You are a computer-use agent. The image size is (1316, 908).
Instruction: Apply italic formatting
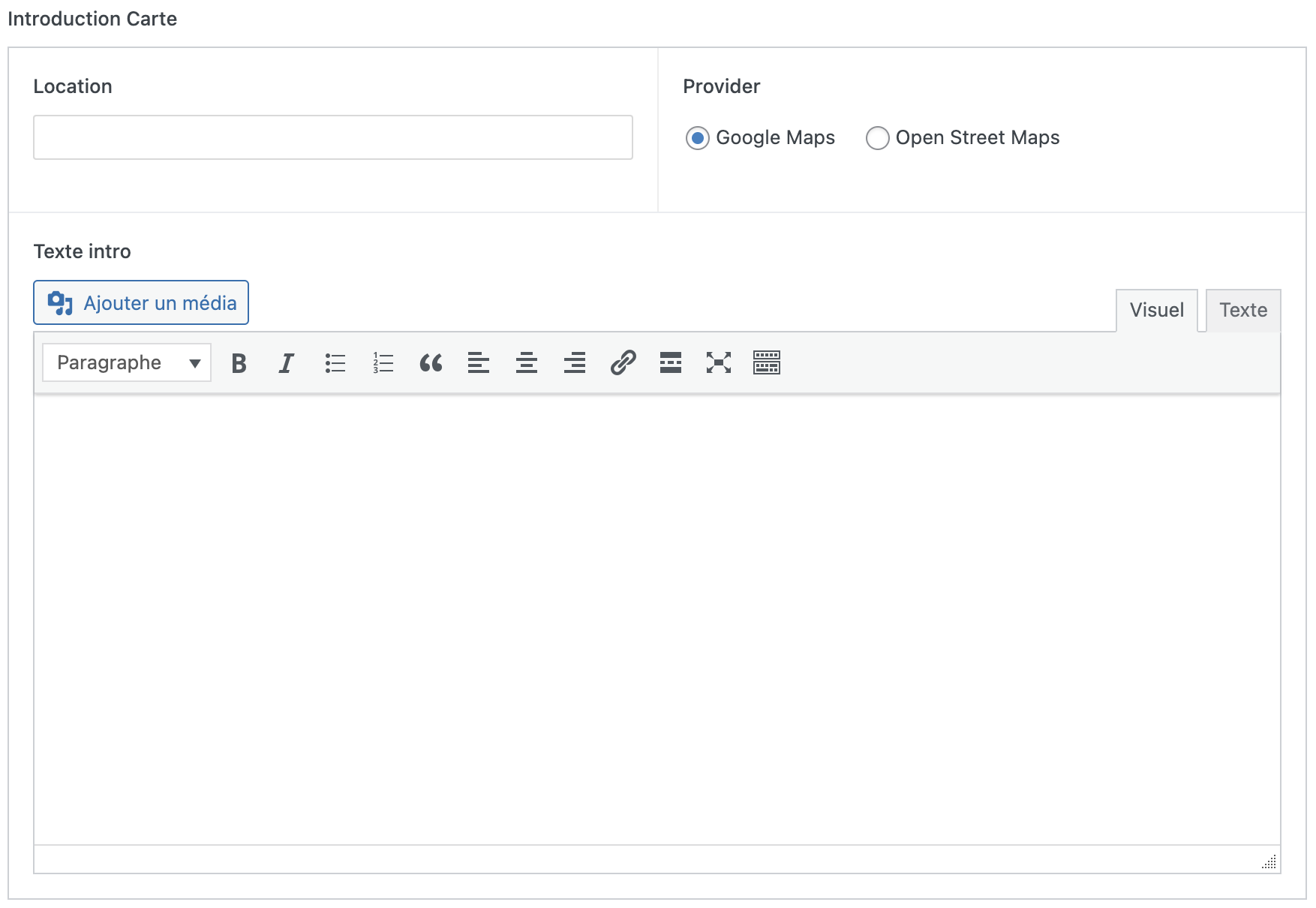(x=286, y=363)
